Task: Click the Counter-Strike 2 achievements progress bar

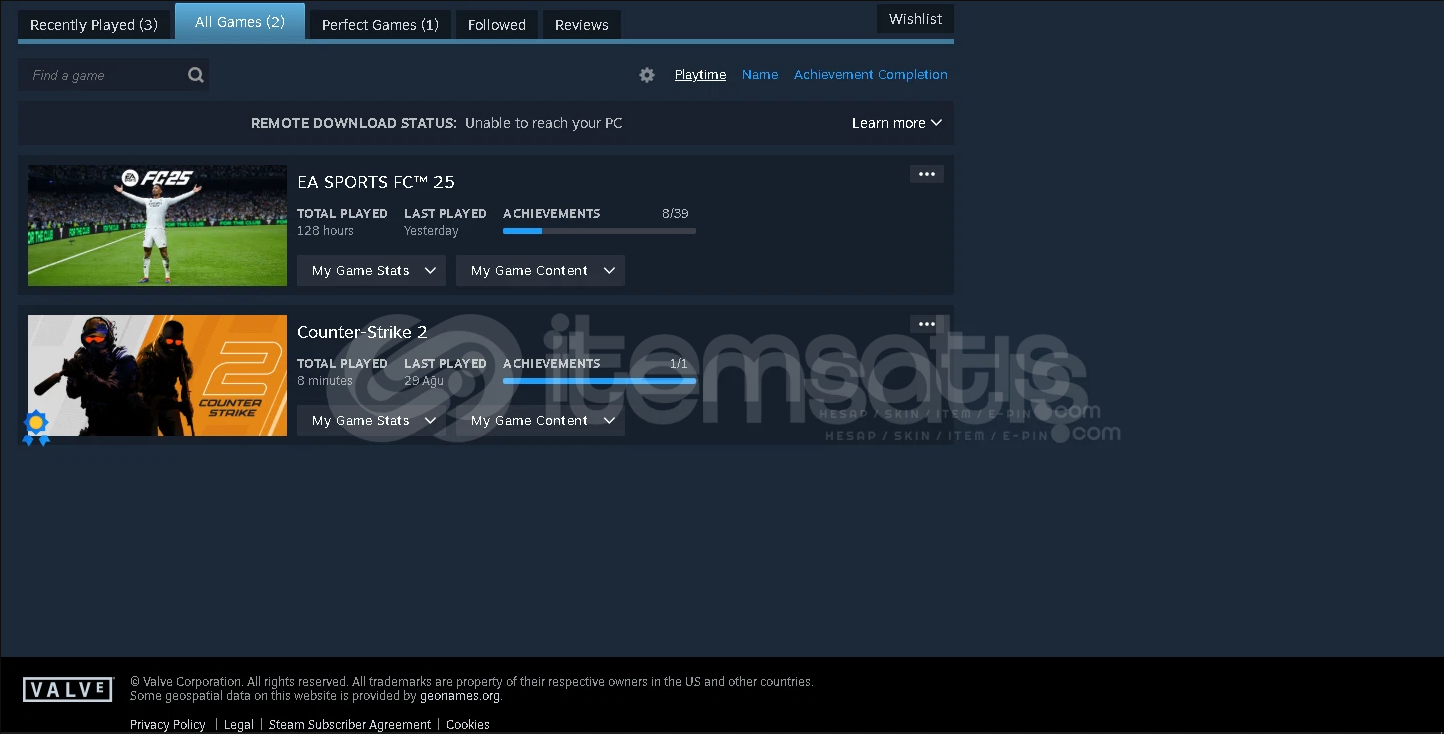Action: click(599, 381)
